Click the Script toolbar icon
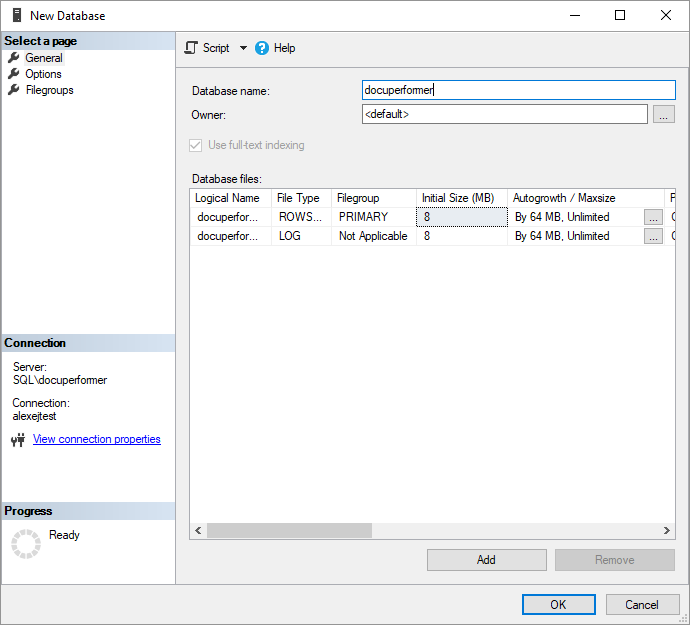Image resolution: width=690 pixels, height=625 pixels. click(192, 48)
